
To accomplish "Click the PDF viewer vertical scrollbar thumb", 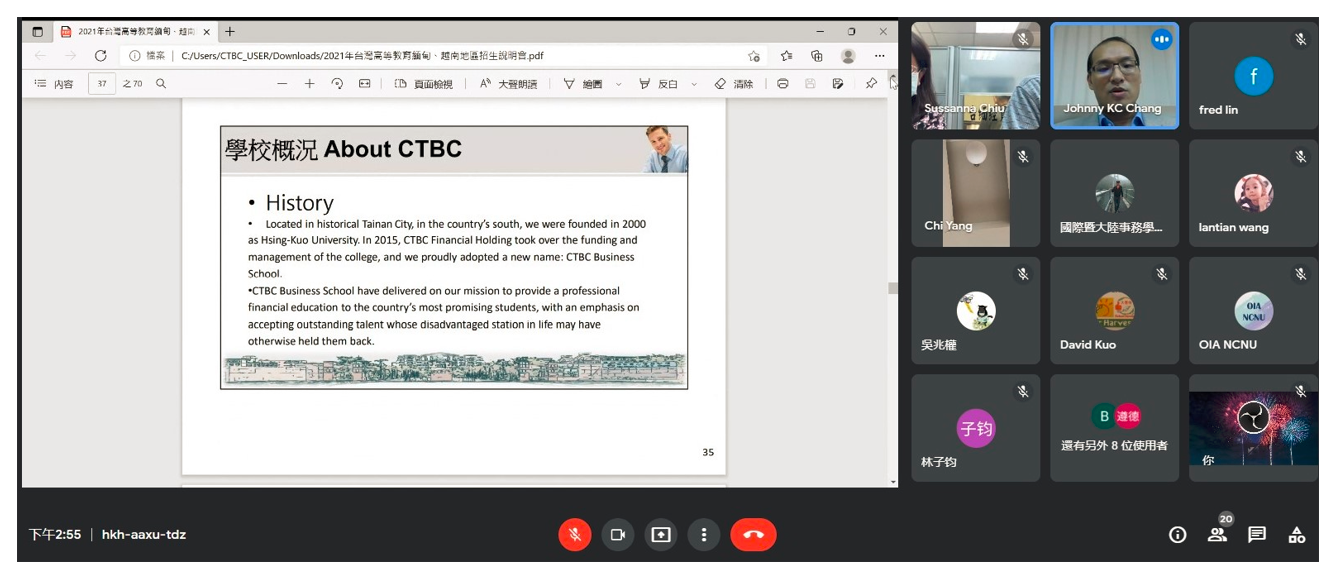I will [892, 288].
